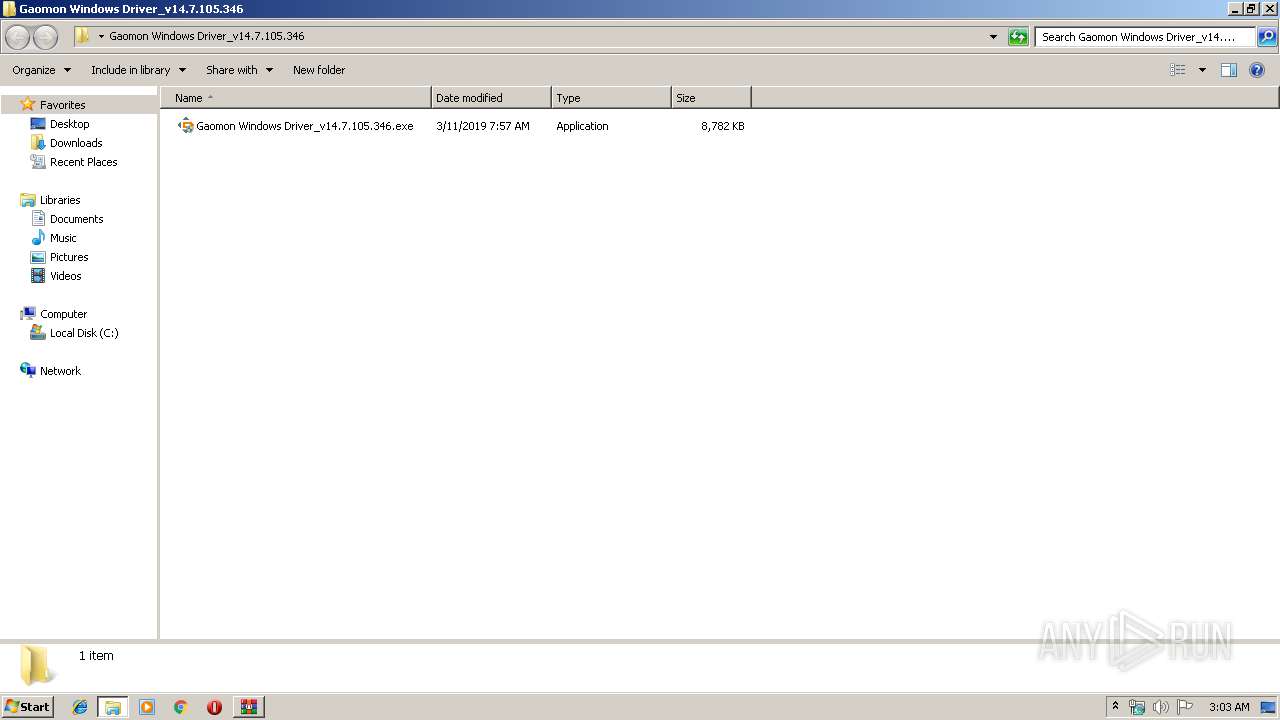Select Computer in the navigation pane
The width and height of the screenshot is (1280, 720).
point(63,314)
